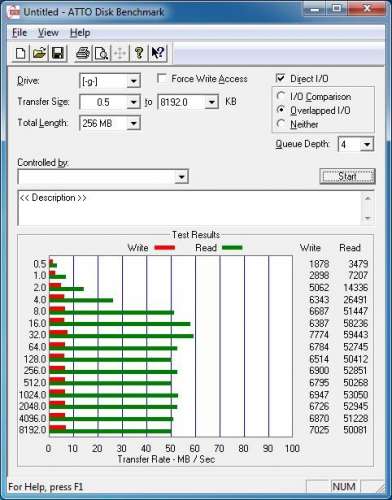
Task: Open Print Preview toolbar icon
Action: [x=101, y=53]
